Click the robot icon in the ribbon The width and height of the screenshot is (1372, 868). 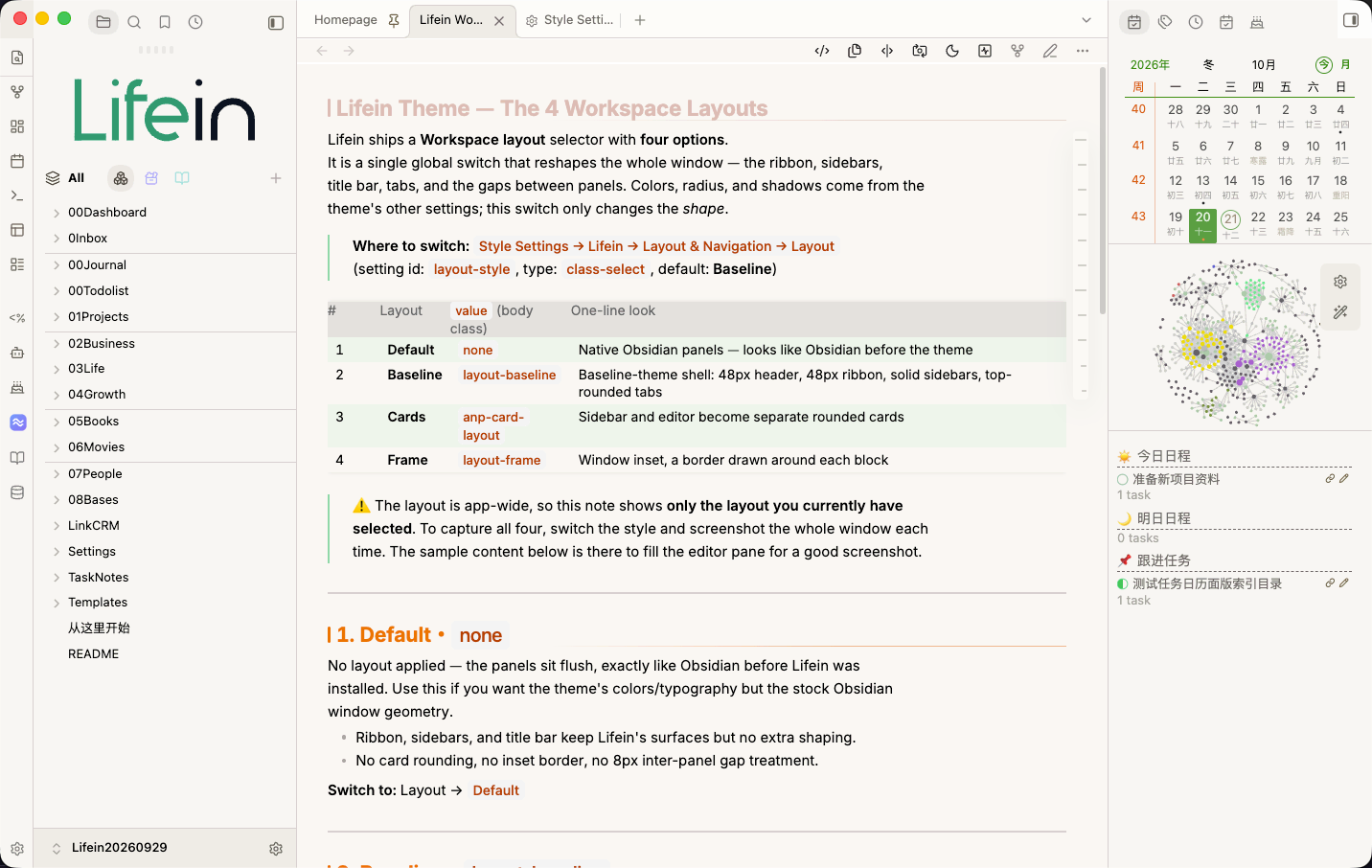17,353
